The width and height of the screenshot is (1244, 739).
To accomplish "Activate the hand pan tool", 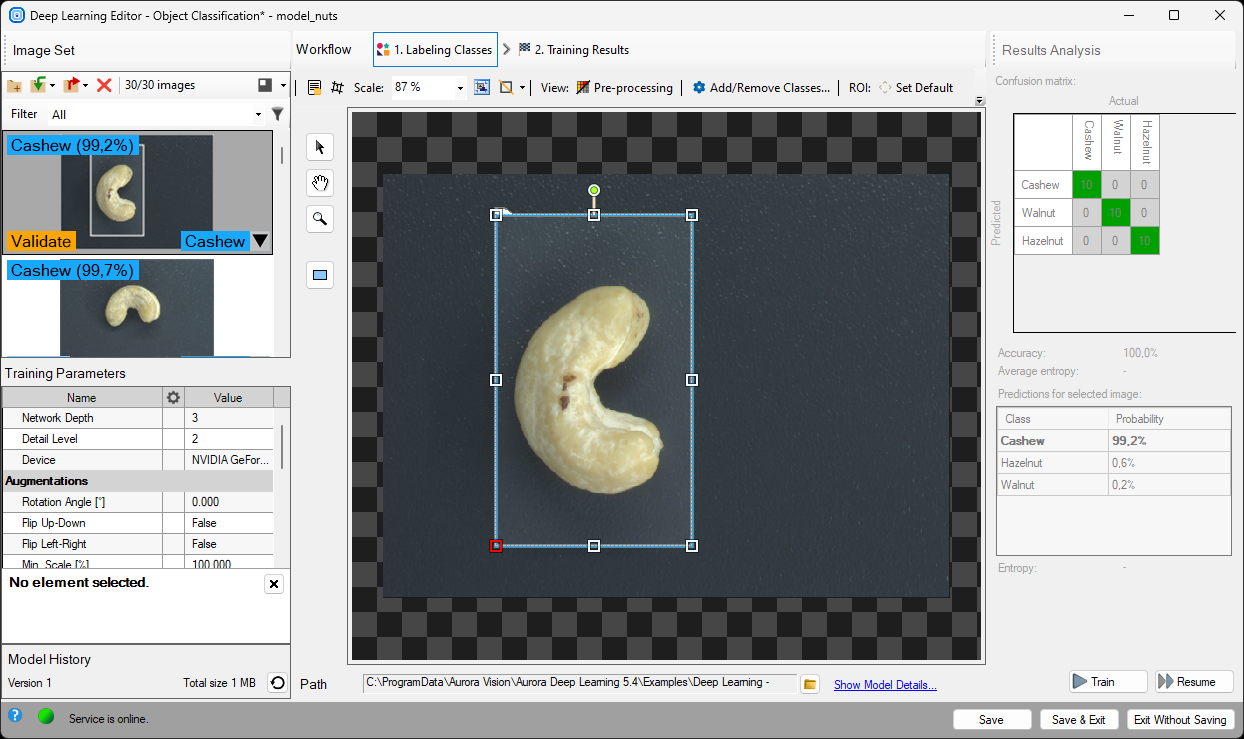I will coord(320,183).
